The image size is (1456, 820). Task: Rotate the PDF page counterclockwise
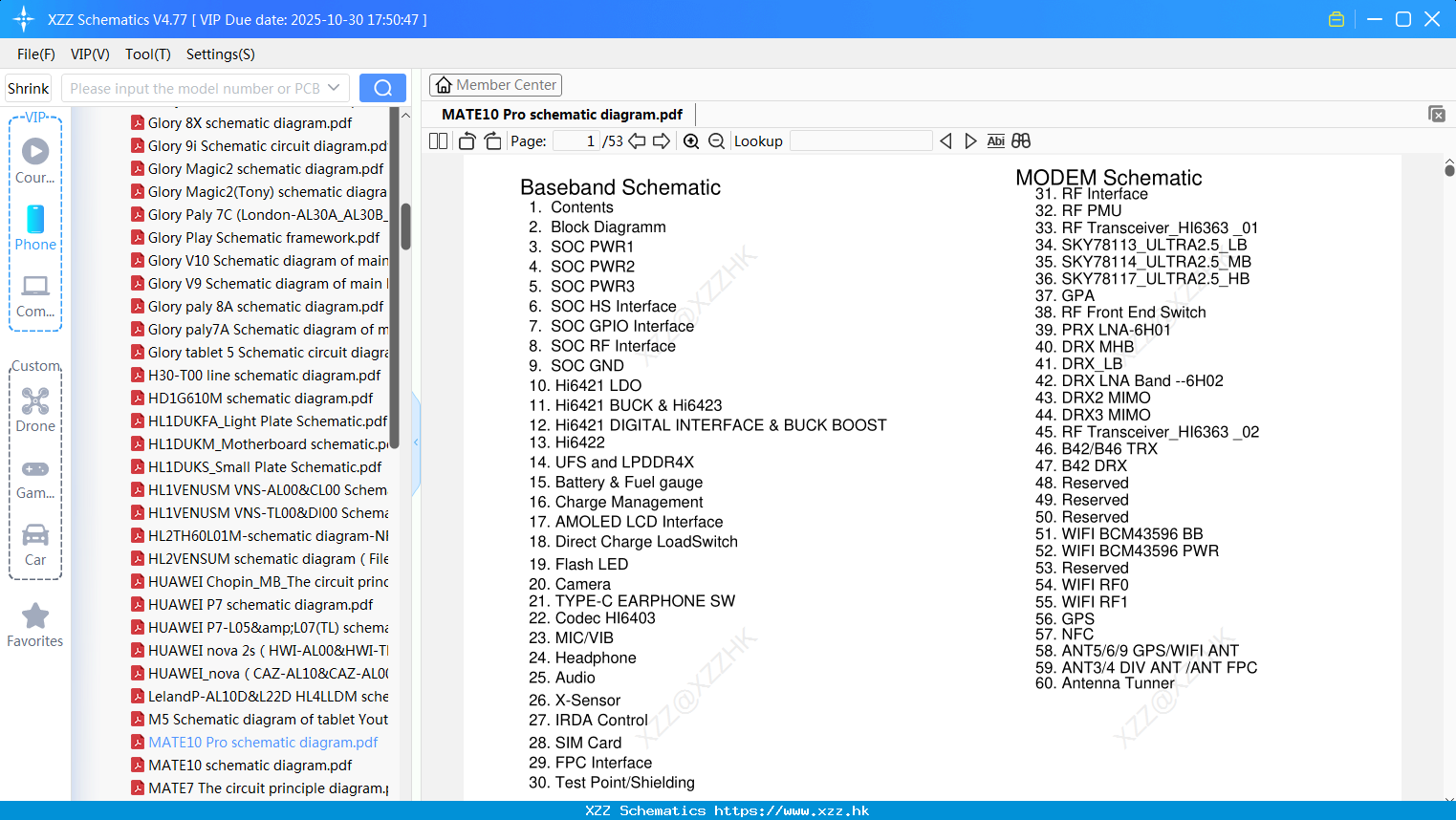coord(467,141)
